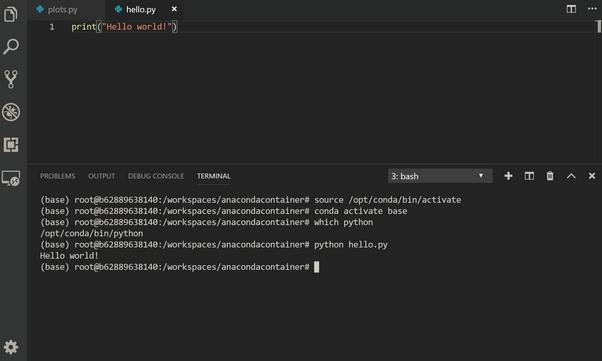The image size is (602, 361).
Task: Open the Extensions view
Action: [x=11, y=145]
